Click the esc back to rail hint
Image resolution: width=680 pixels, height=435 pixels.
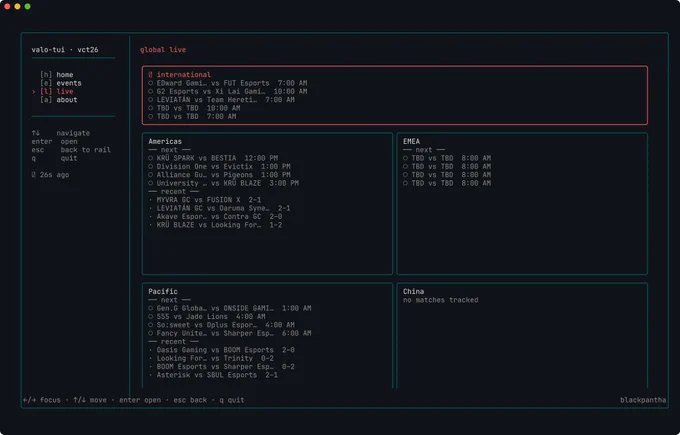[71, 150]
